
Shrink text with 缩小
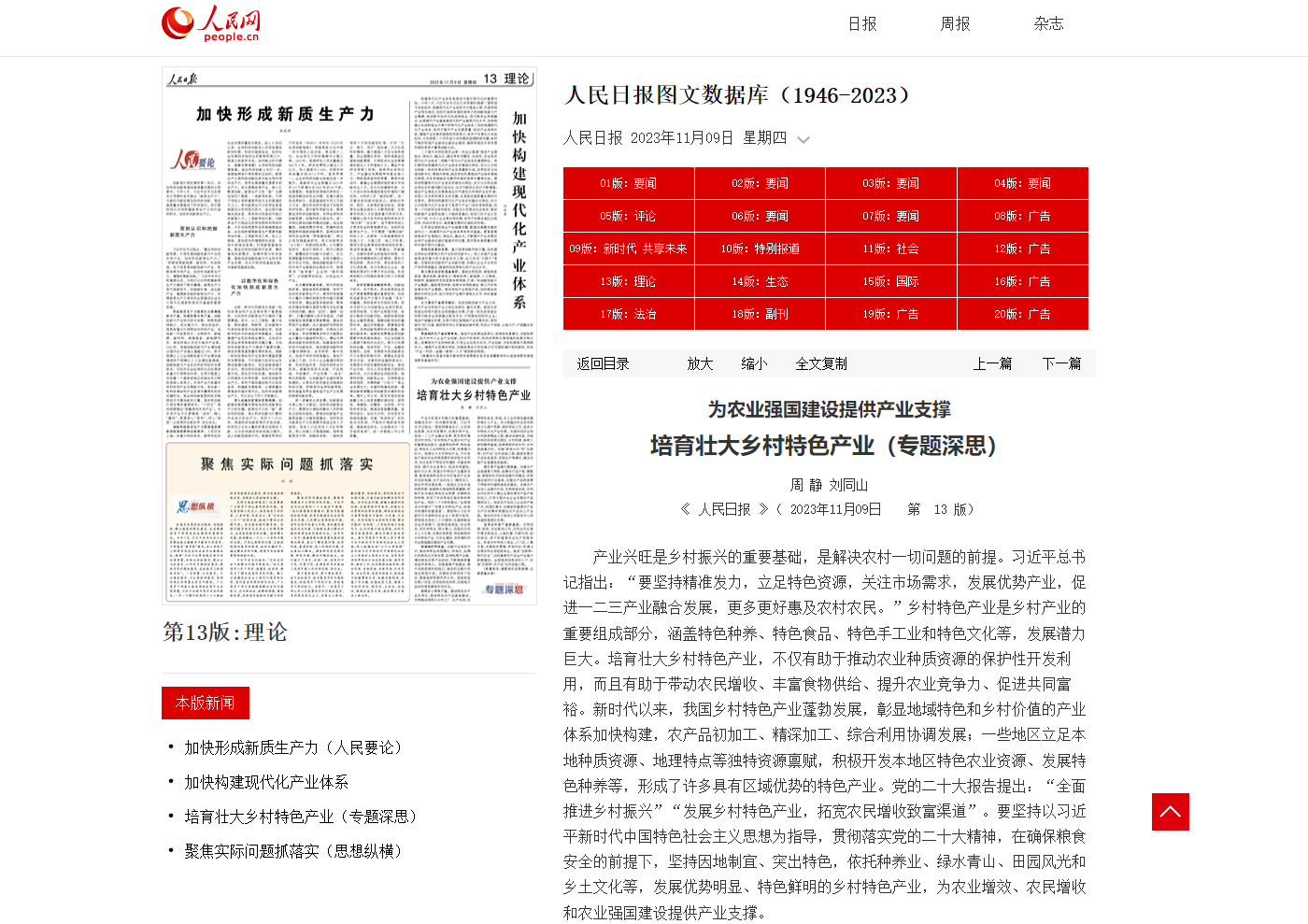[754, 363]
